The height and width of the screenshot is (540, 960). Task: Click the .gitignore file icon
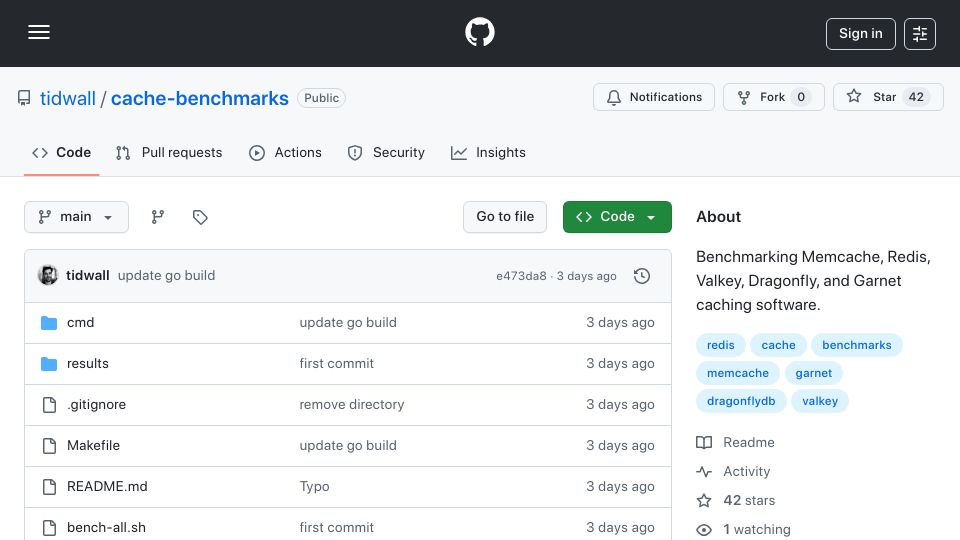point(49,405)
